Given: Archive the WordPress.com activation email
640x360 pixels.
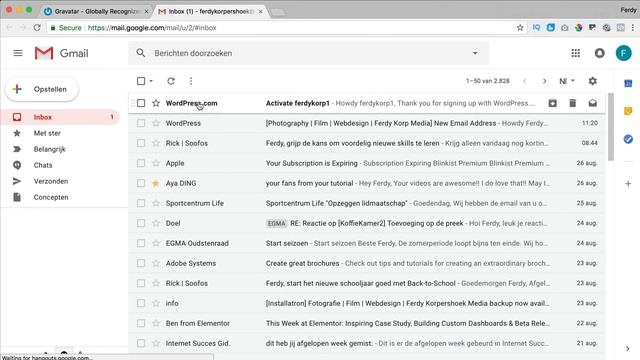Looking at the screenshot, I should [553, 103].
